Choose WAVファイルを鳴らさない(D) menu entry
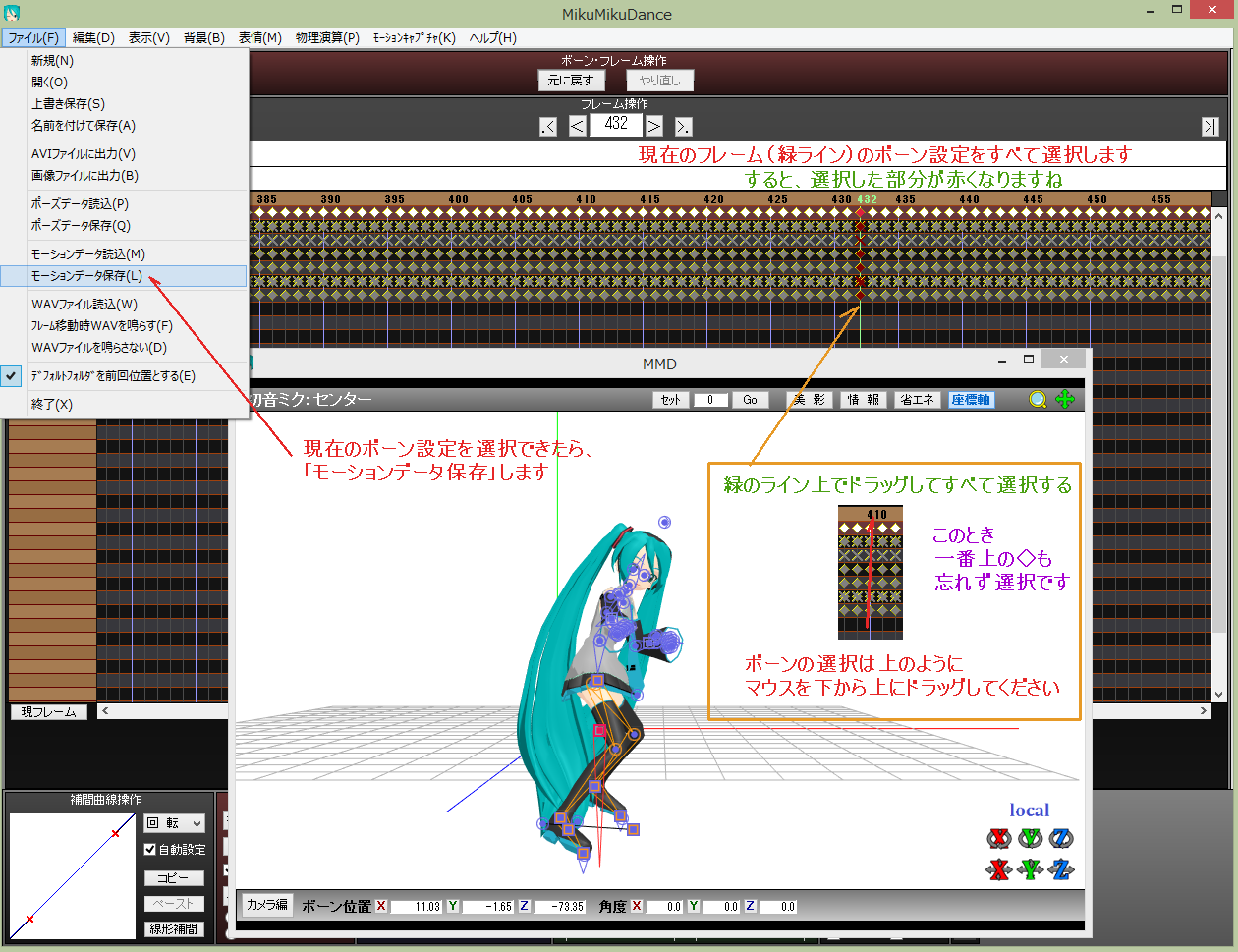Image resolution: width=1238 pixels, height=952 pixels. (x=124, y=347)
